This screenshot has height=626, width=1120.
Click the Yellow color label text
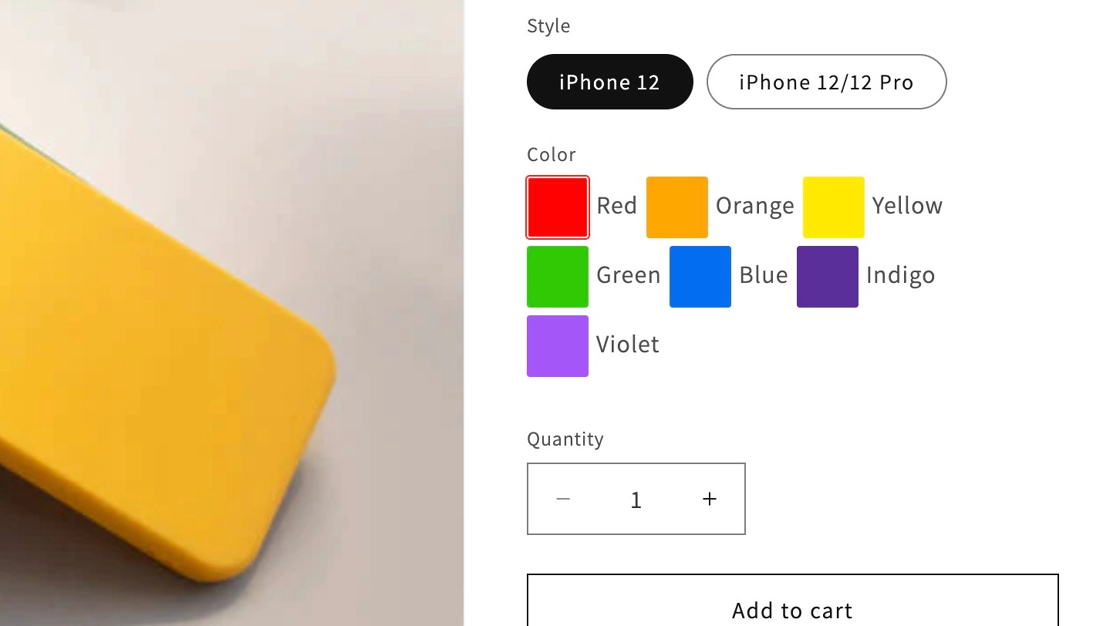[x=907, y=206]
